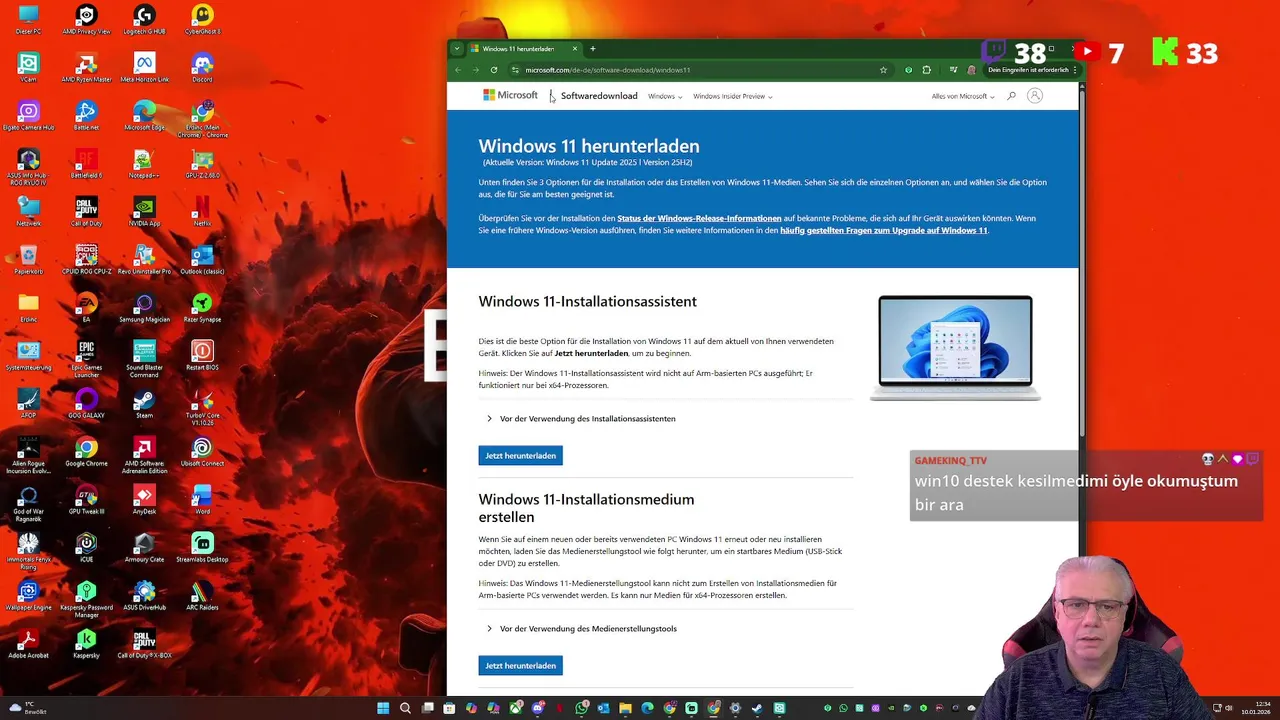This screenshot has height=720, width=1280.
Task: Select Armoury Crate desktop icon
Action: pyautogui.click(x=144, y=547)
